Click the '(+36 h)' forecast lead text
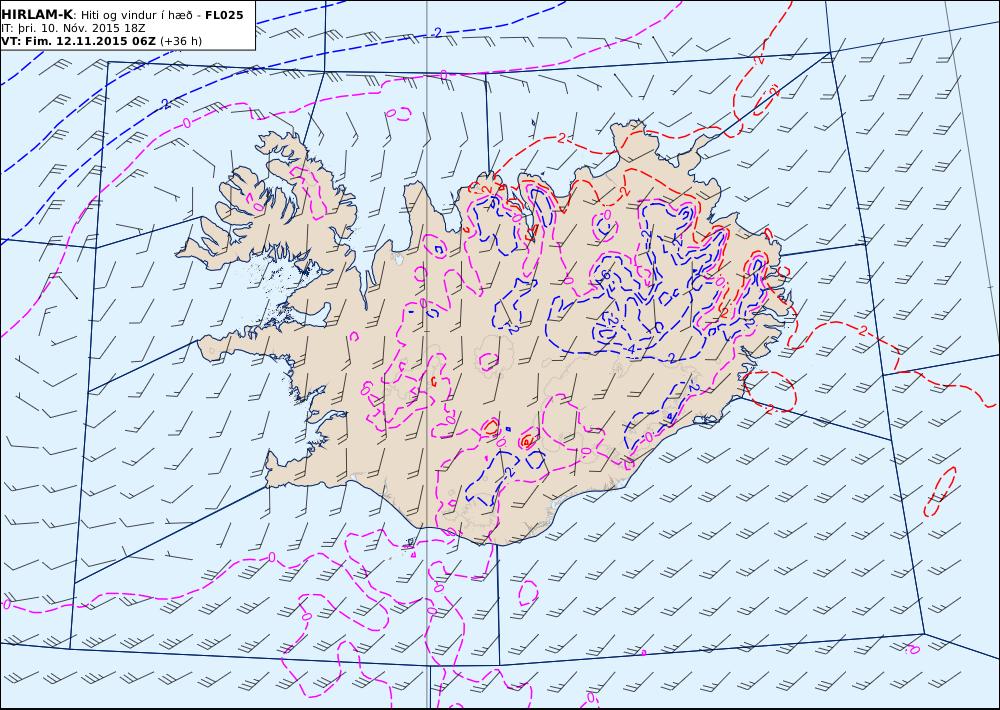The image size is (1000, 710). click(181, 41)
